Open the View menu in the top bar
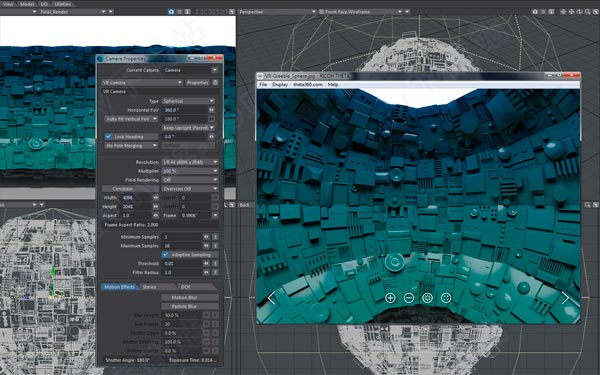 8,4
